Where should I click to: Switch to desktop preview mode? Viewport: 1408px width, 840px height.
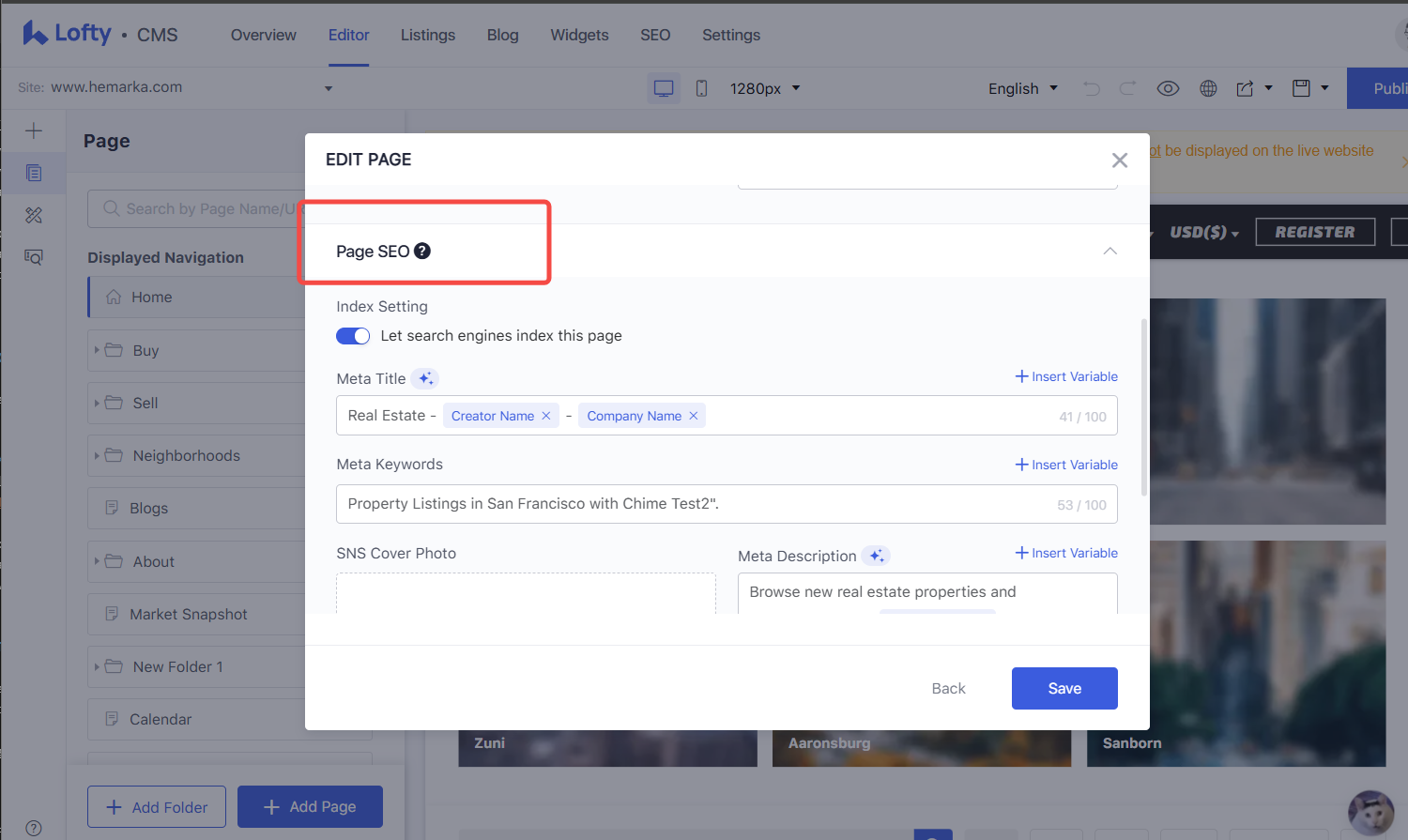click(x=664, y=88)
